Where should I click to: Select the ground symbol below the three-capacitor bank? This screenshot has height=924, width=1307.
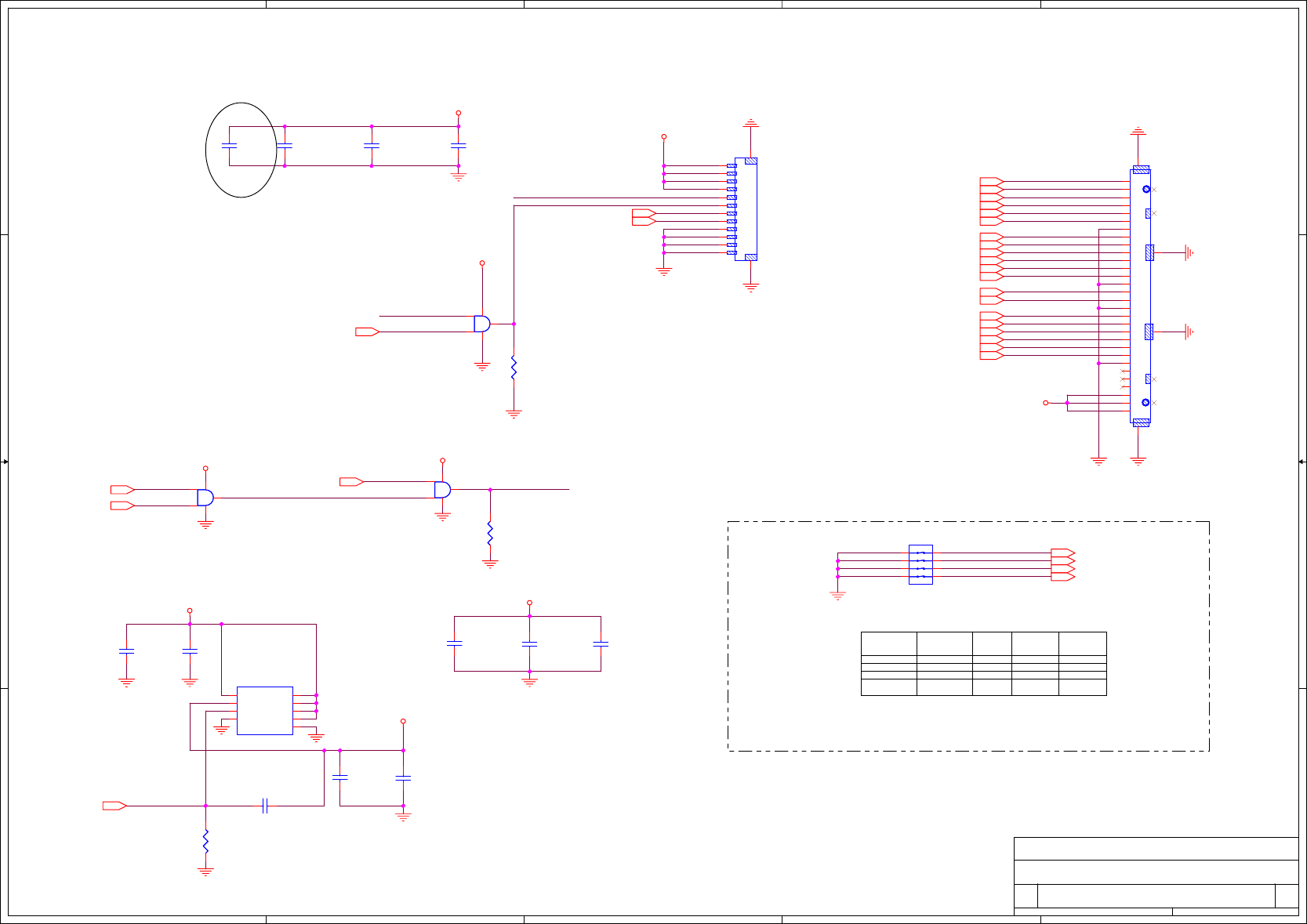[x=529, y=683]
